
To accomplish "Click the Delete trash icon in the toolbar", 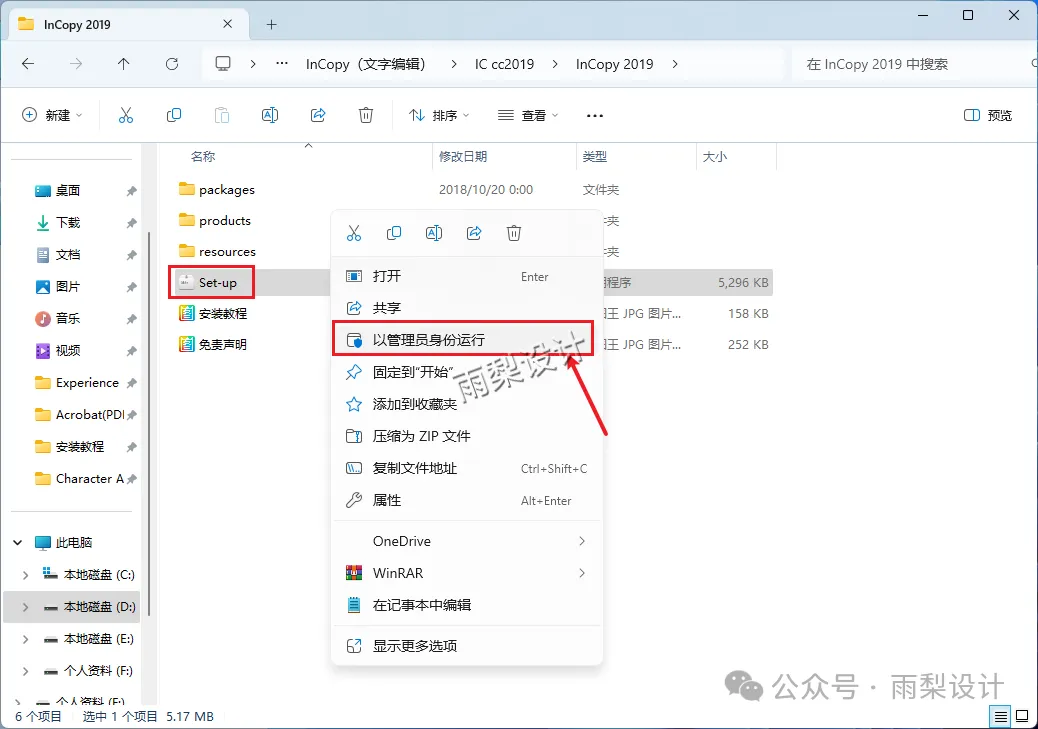I will tap(366, 115).
